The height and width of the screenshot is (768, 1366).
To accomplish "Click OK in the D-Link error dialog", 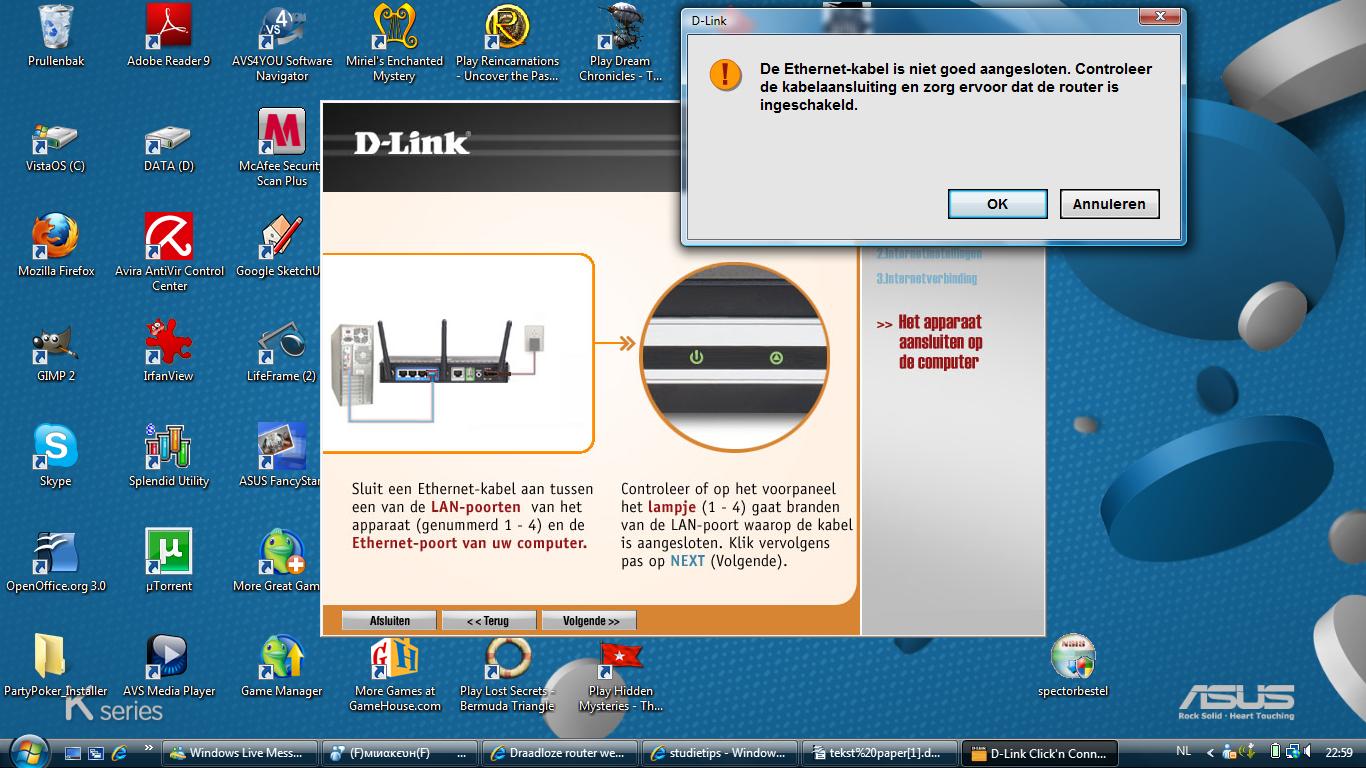I will click(x=997, y=204).
